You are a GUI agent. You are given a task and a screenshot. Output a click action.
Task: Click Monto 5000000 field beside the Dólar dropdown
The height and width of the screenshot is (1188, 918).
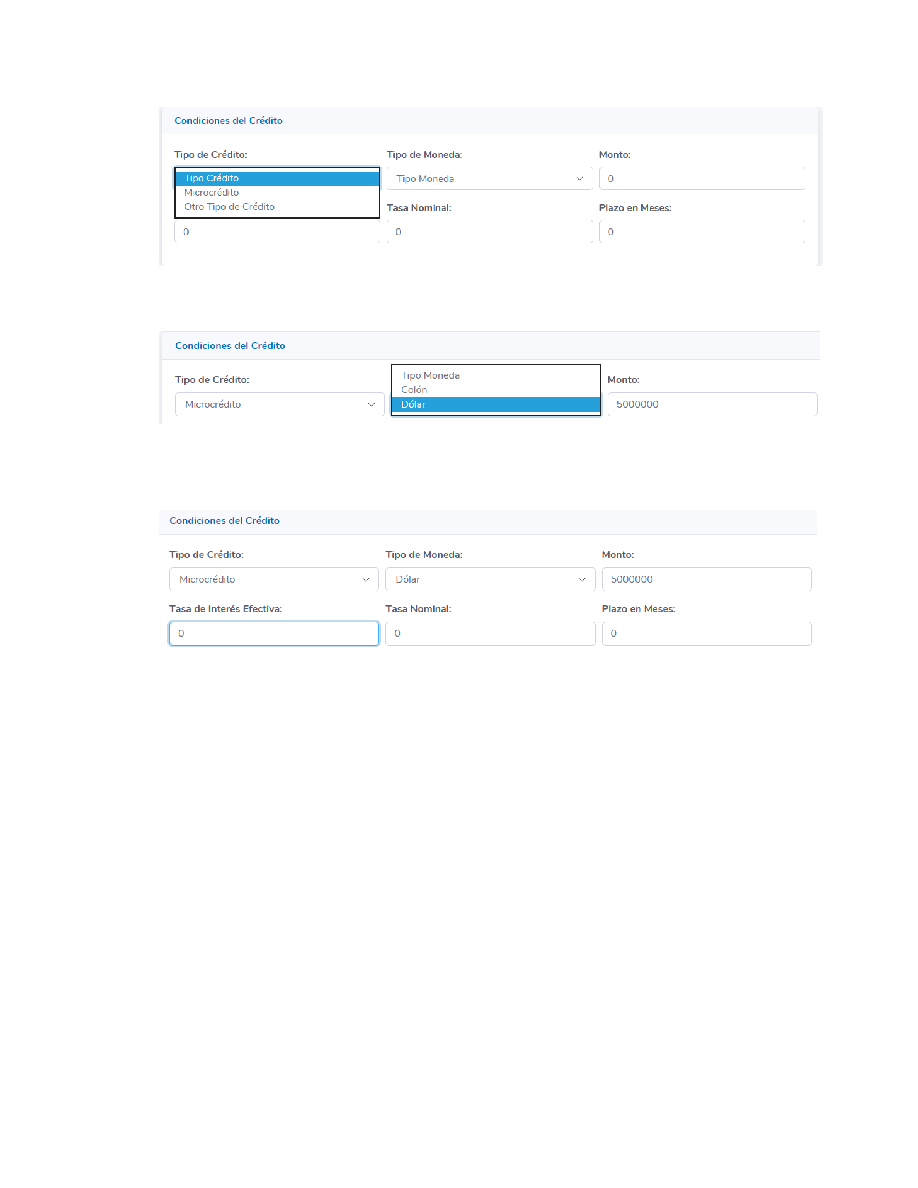(x=707, y=580)
